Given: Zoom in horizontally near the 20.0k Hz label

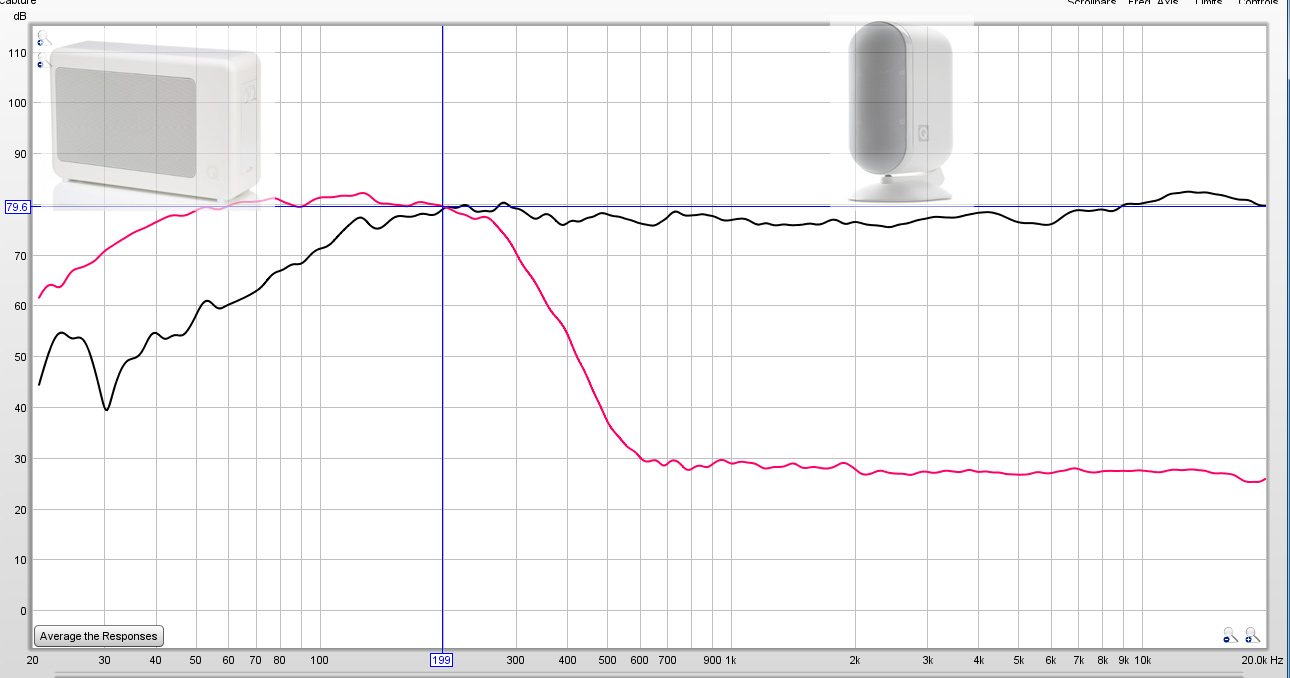Looking at the screenshot, I should (1252, 635).
